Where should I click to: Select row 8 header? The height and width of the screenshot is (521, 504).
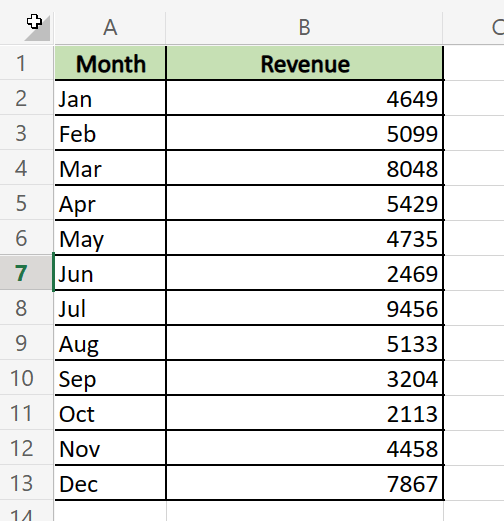coord(26,308)
